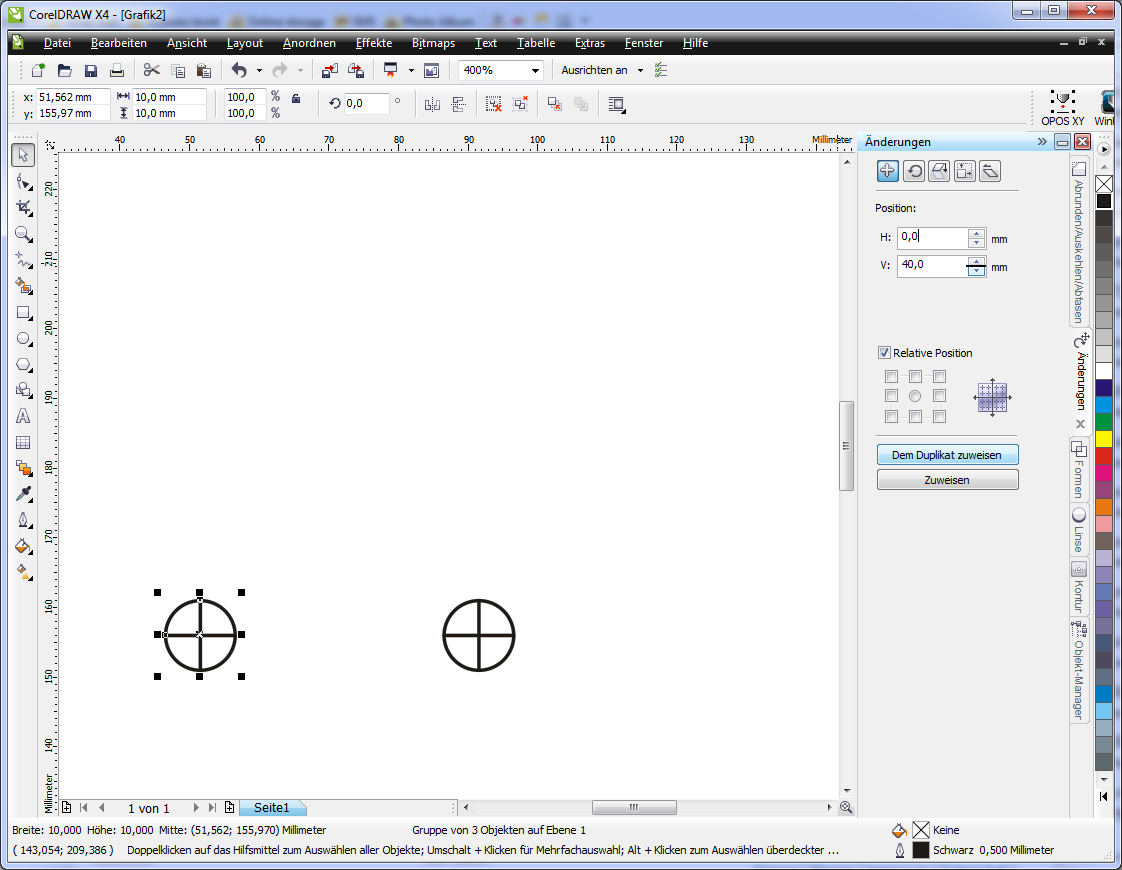Check the top-left anchor point checkbox
The width and height of the screenshot is (1122, 870).
(x=891, y=377)
